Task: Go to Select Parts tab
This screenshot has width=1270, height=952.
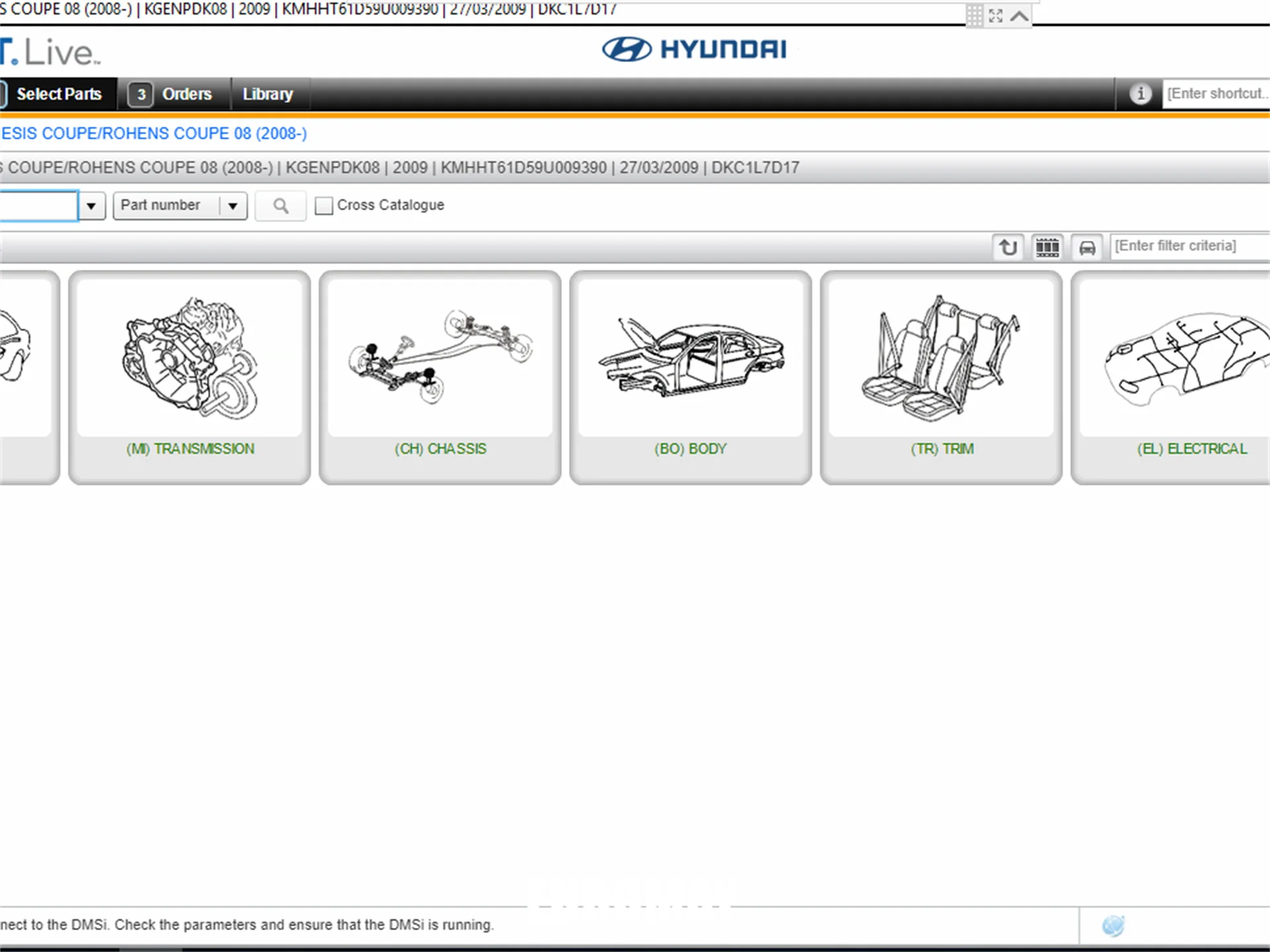Action: click(58, 94)
